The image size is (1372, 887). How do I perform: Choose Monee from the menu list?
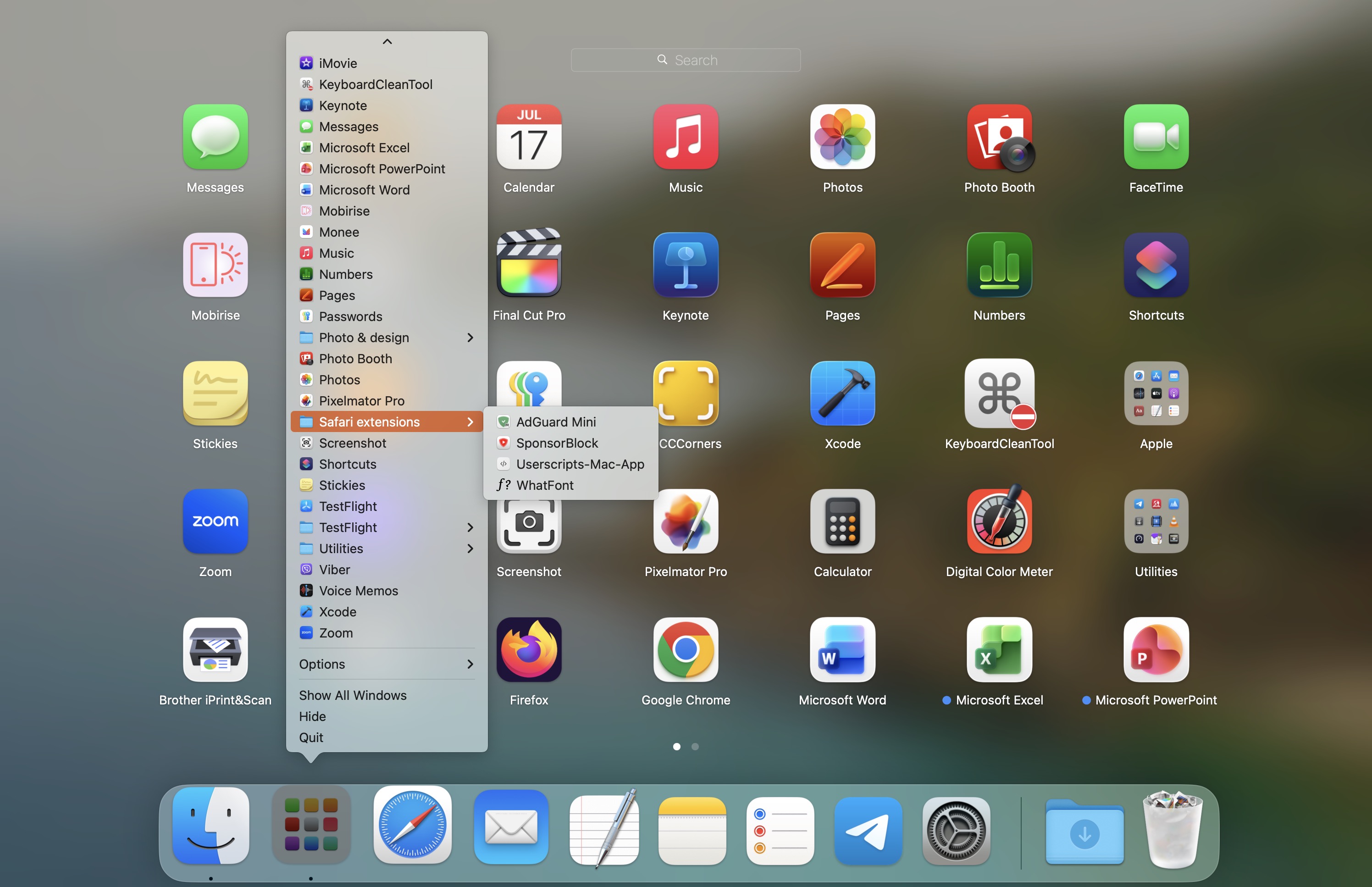(x=387, y=232)
